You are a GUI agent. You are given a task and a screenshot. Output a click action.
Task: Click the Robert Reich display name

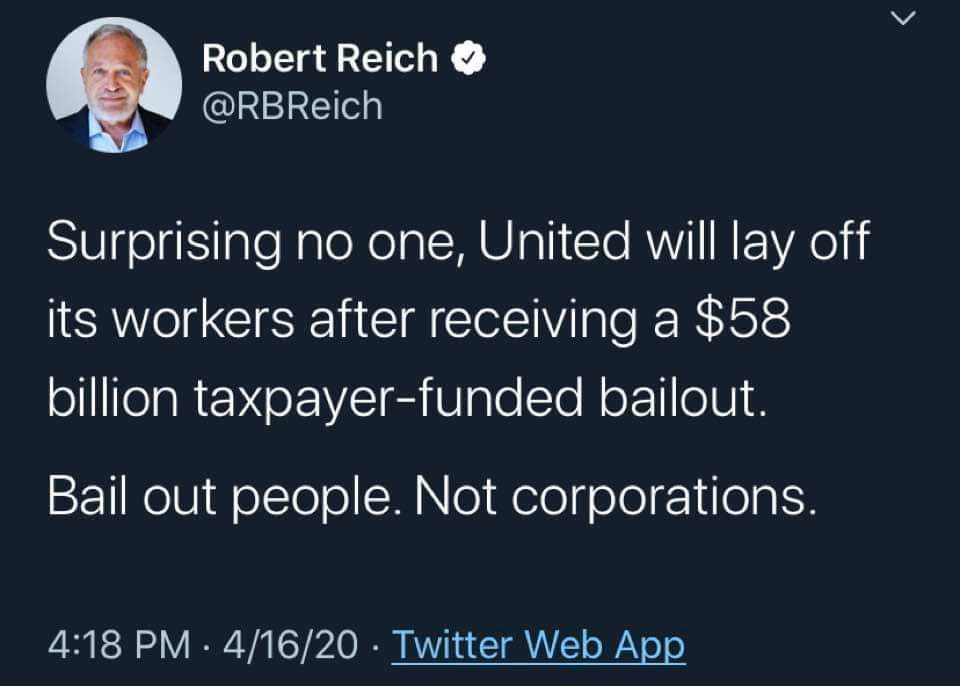coord(320,59)
